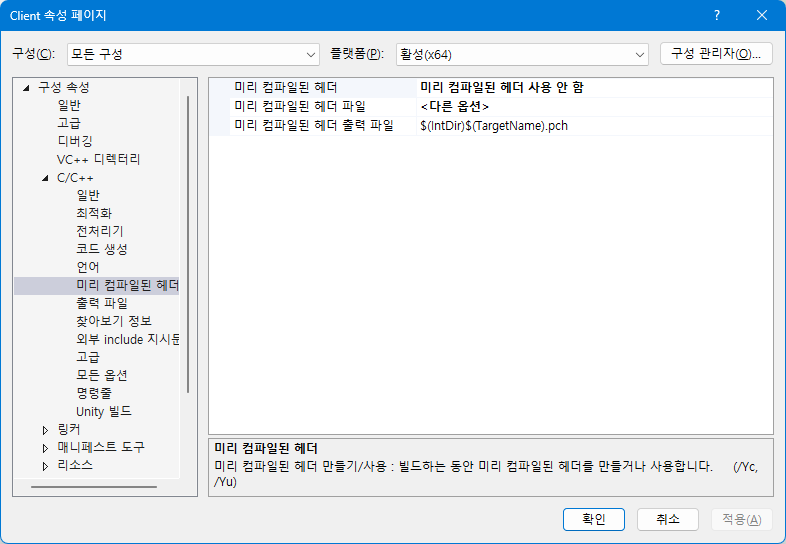Select 일반 under 구성 속성
786x544 pixels.
pyautogui.click(x=69, y=105)
